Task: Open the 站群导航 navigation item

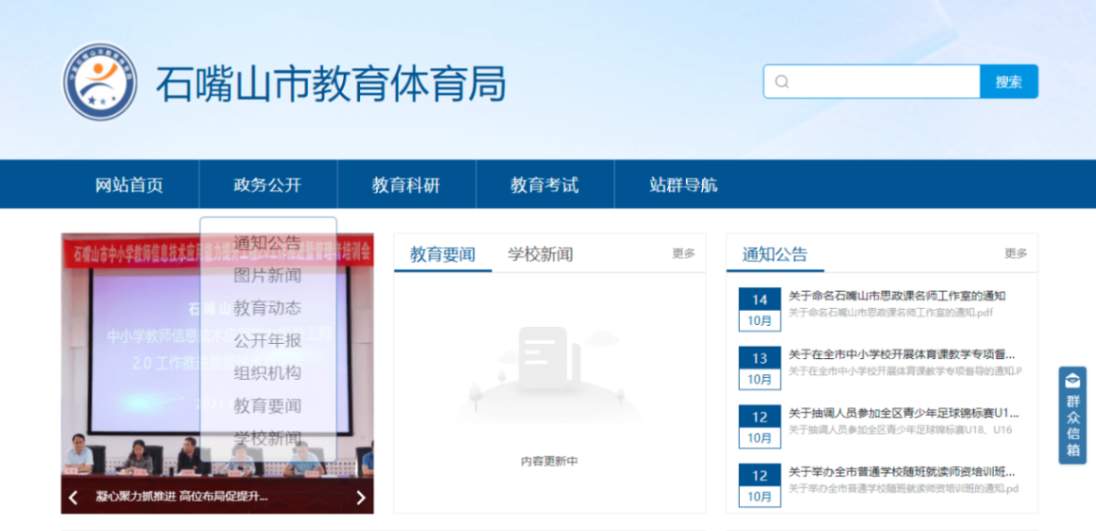Action: pos(683,185)
